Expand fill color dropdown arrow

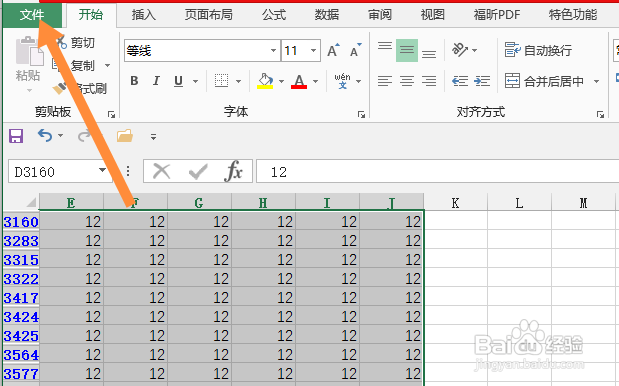(281, 81)
